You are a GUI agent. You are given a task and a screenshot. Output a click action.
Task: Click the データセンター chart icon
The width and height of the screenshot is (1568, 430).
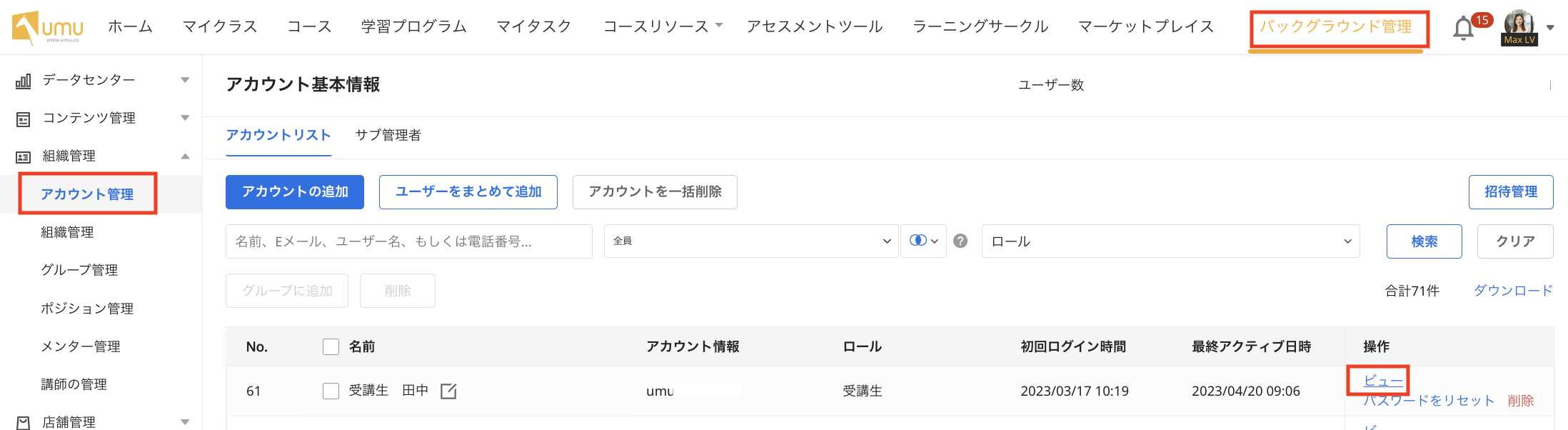coord(24,81)
